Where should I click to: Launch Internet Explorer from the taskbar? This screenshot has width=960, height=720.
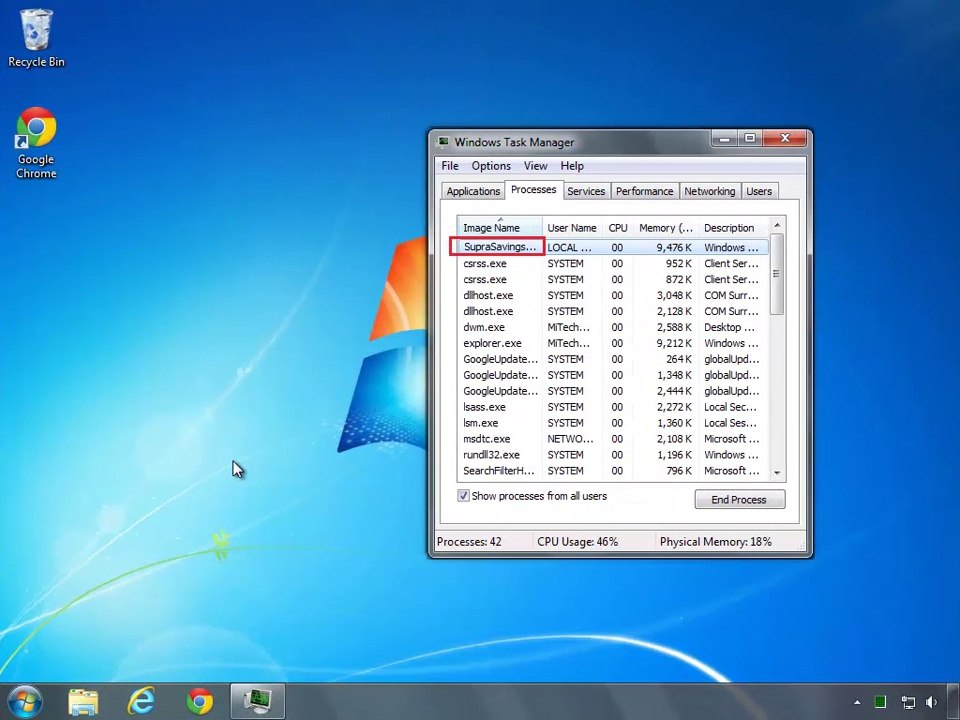141,702
